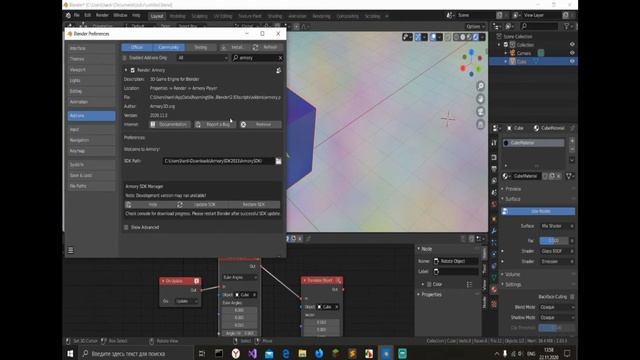640x360 pixels.
Task: Browse for the SDK Path folder
Action: 278,161
